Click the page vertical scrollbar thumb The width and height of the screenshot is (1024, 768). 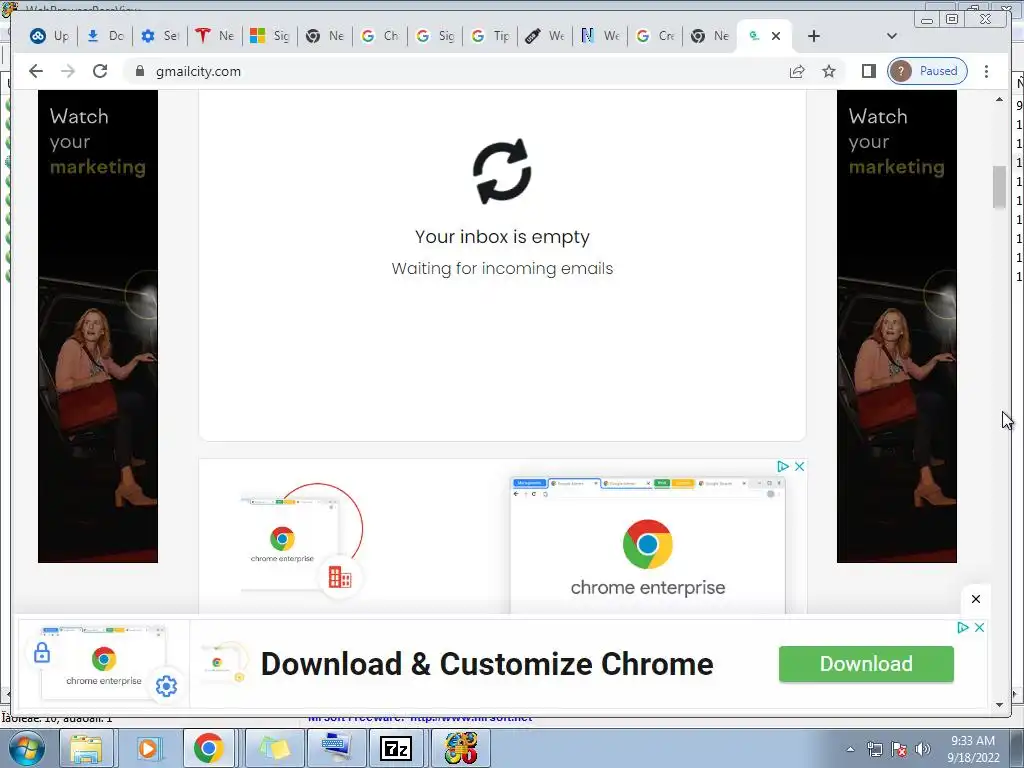[x=999, y=187]
